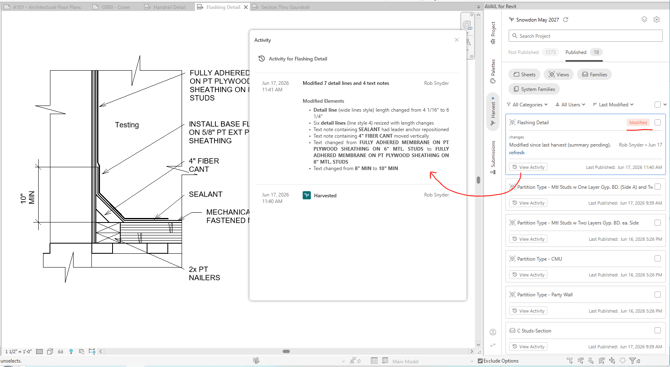Image resolution: width=670 pixels, height=367 pixels.
Task: Click the vertical scrollbar thumb of drawing view
Action: pos(479,180)
